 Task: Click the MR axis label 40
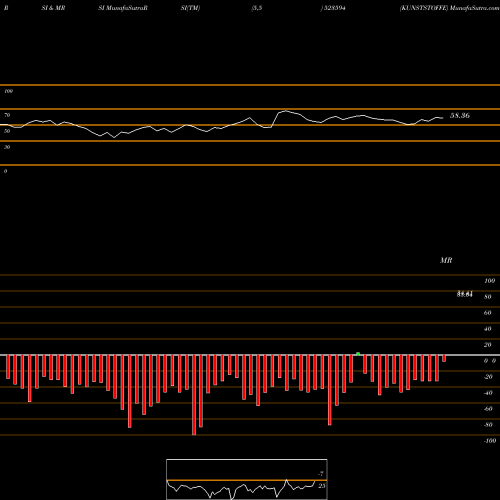(487, 329)
